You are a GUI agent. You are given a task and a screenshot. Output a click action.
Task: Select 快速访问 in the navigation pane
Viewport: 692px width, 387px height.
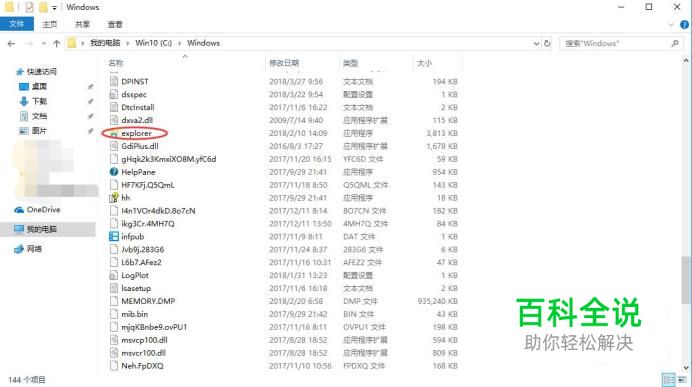click(x=41, y=71)
